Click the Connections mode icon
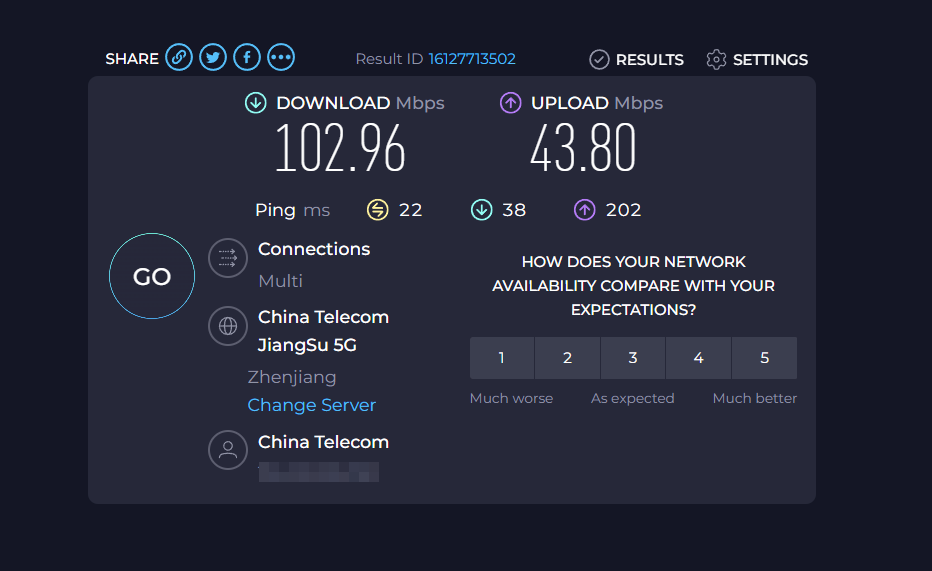The image size is (932, 571). [x=227, y=258]
